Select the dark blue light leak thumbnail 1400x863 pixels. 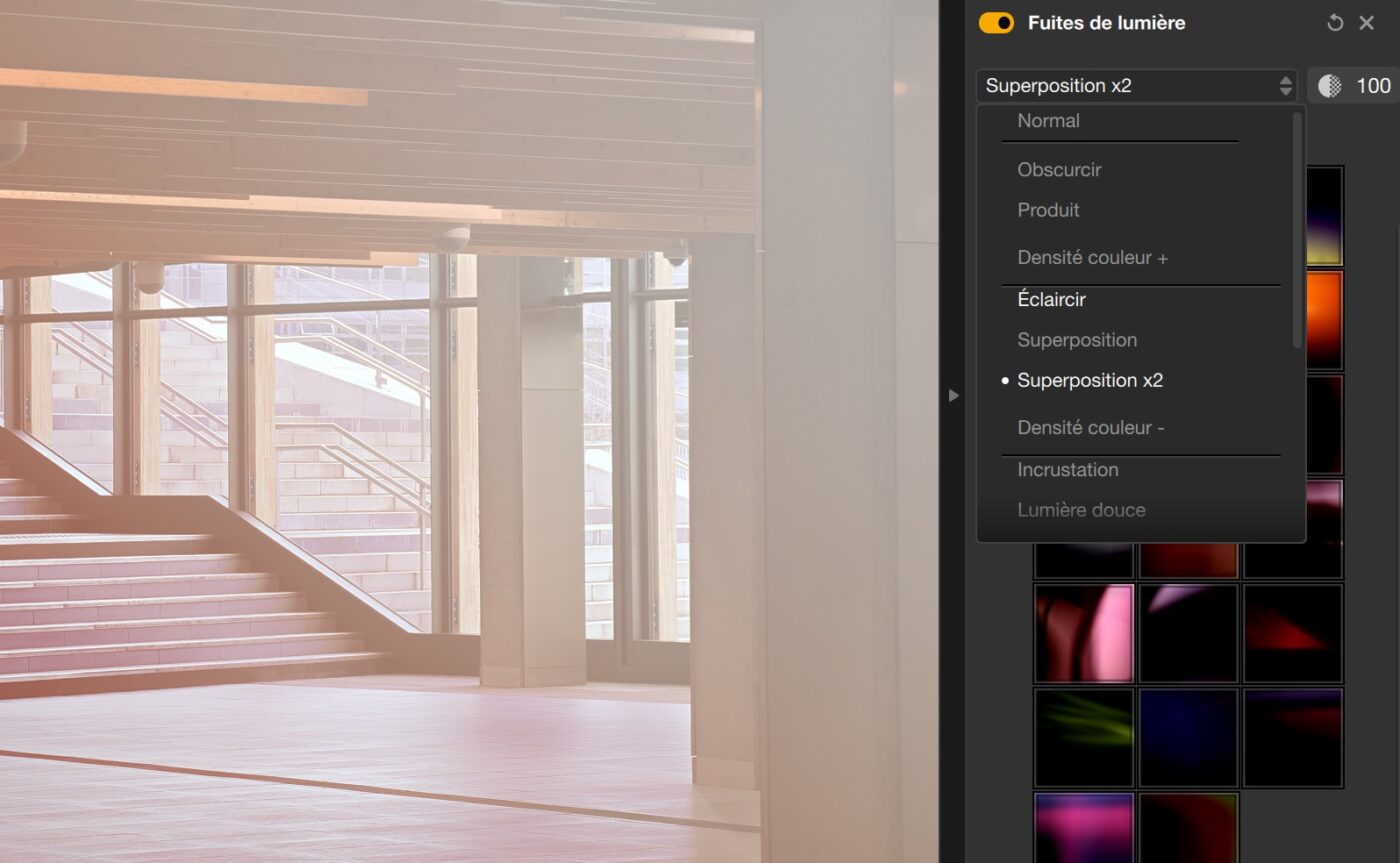1188,737
